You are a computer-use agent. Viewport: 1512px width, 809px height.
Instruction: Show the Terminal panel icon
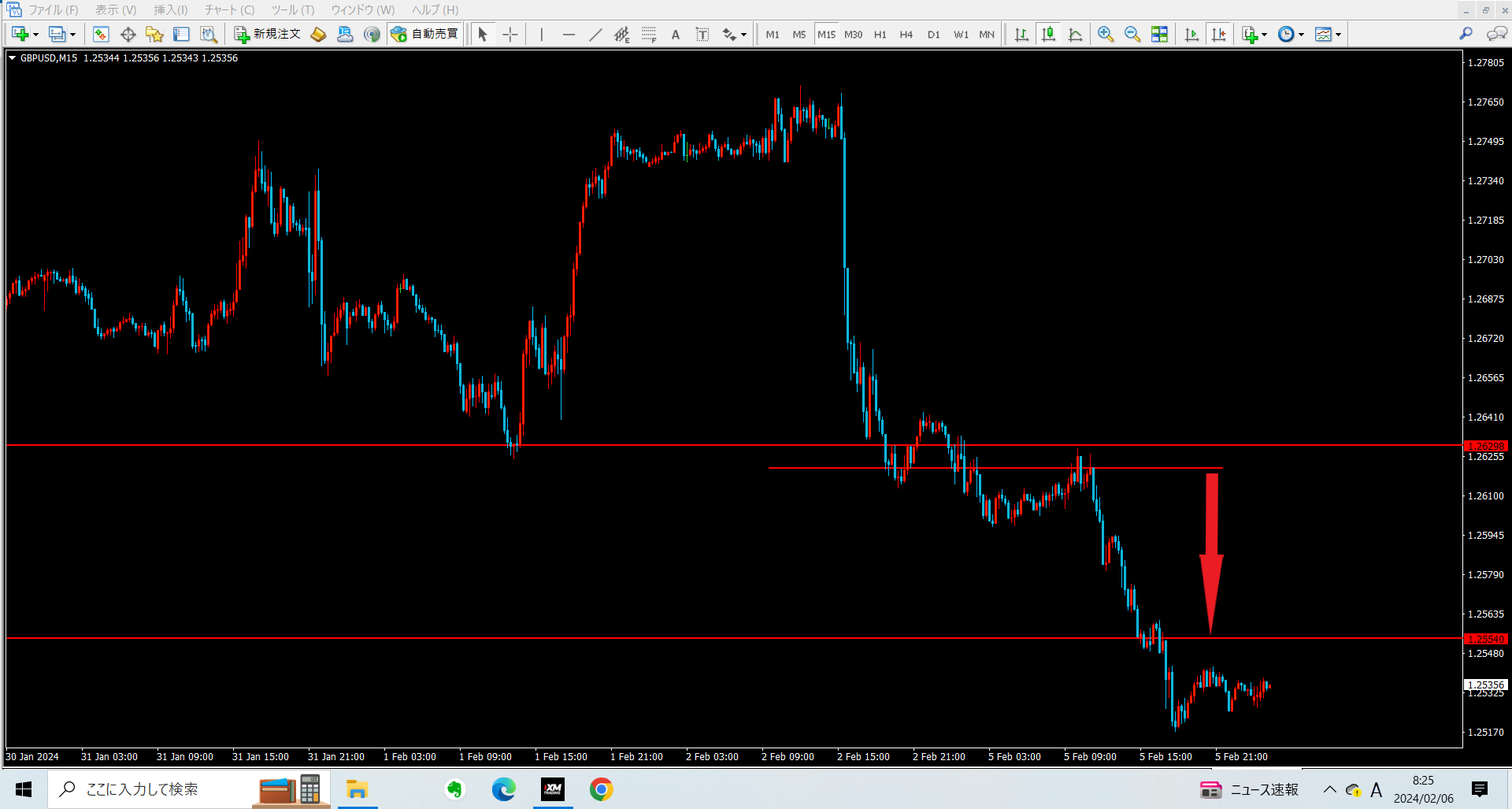[181, 34]
